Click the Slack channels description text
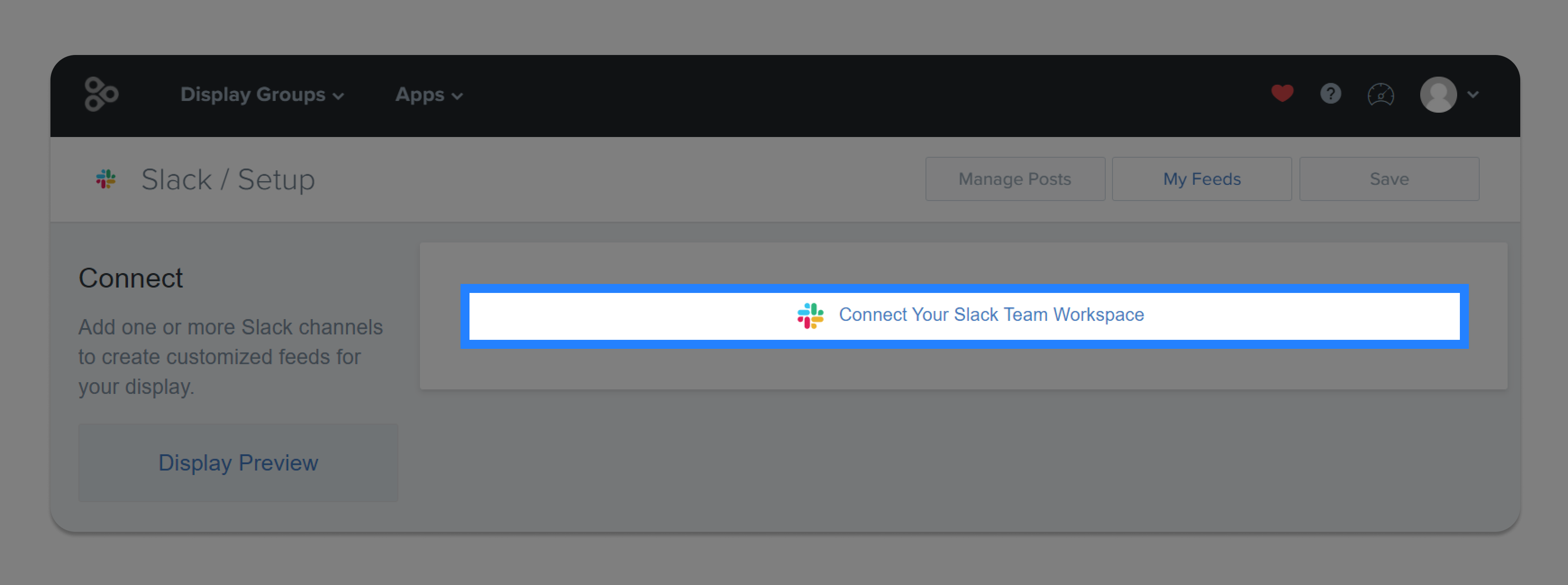The image size is (1568, 585). (230, 356)
